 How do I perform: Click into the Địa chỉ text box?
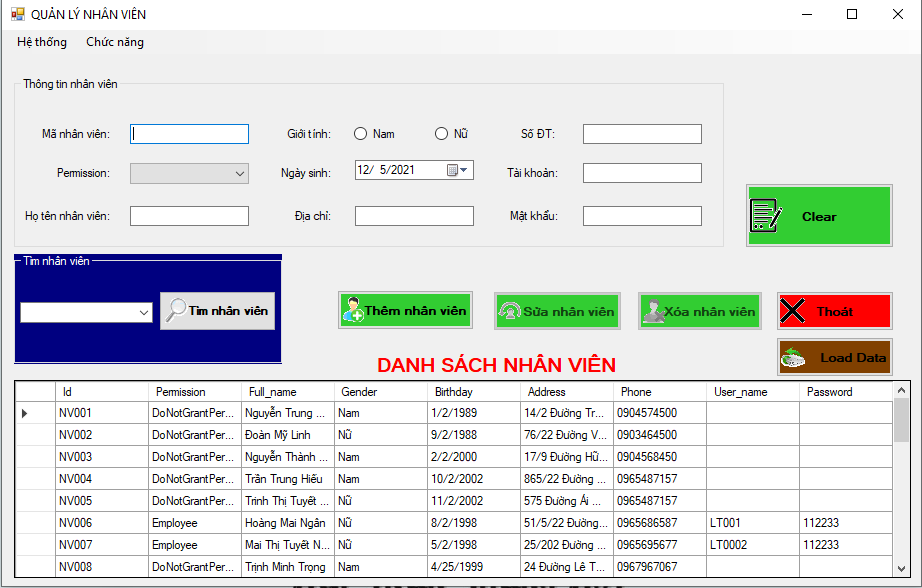414,216
